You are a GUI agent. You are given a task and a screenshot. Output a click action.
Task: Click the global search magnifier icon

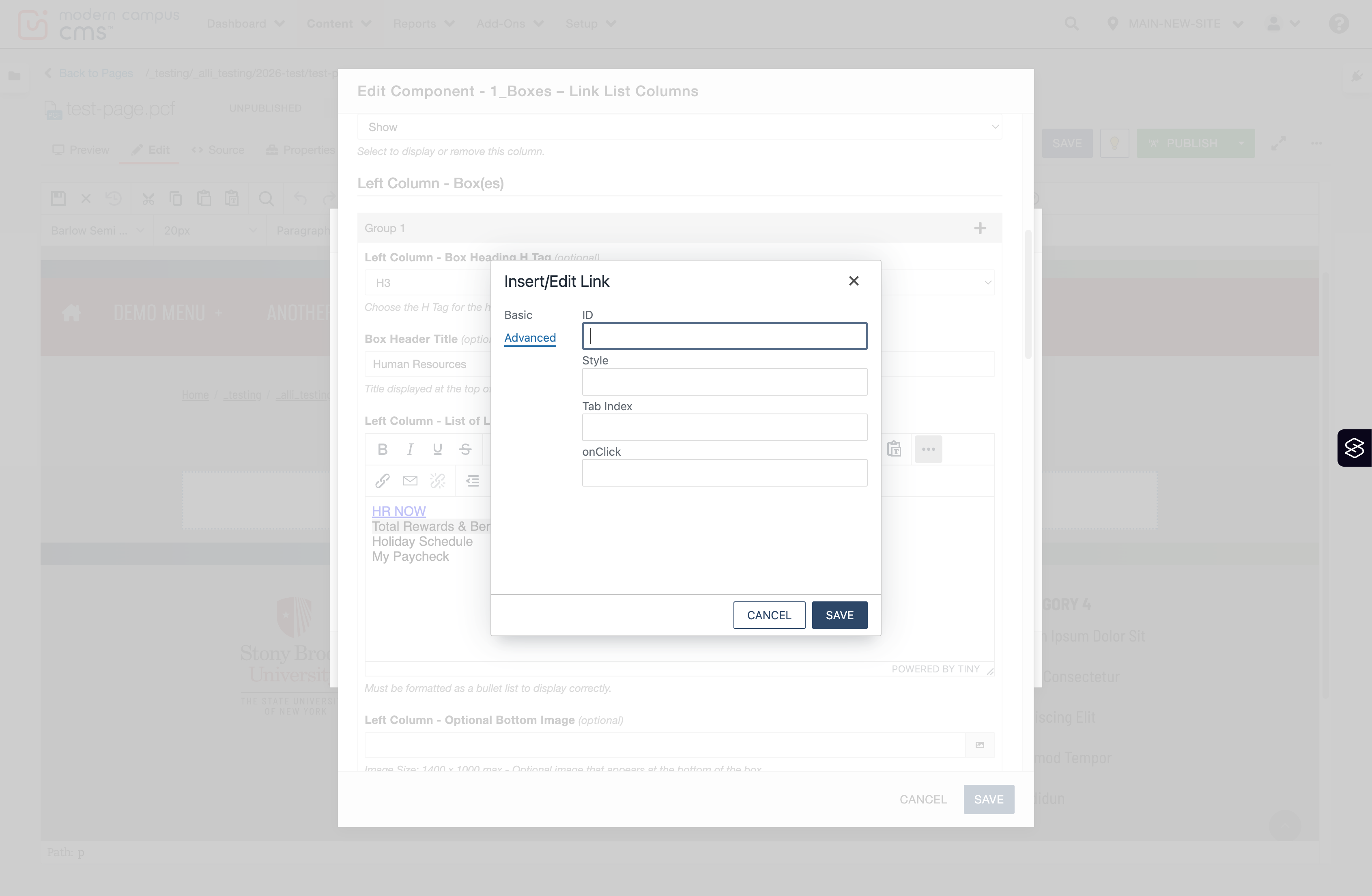tap(1071, 24)
